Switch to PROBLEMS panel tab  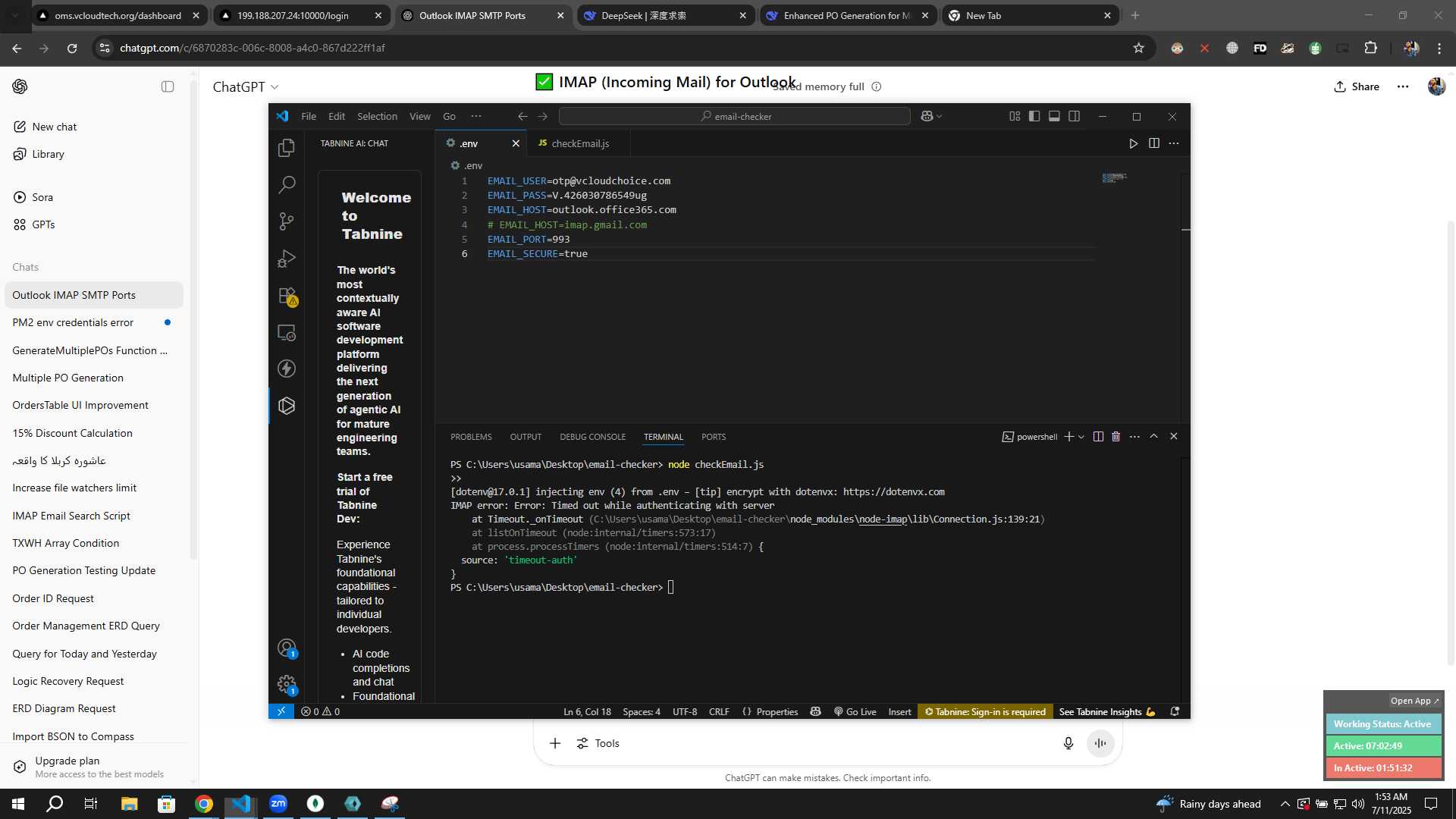(x=471, y=437)
